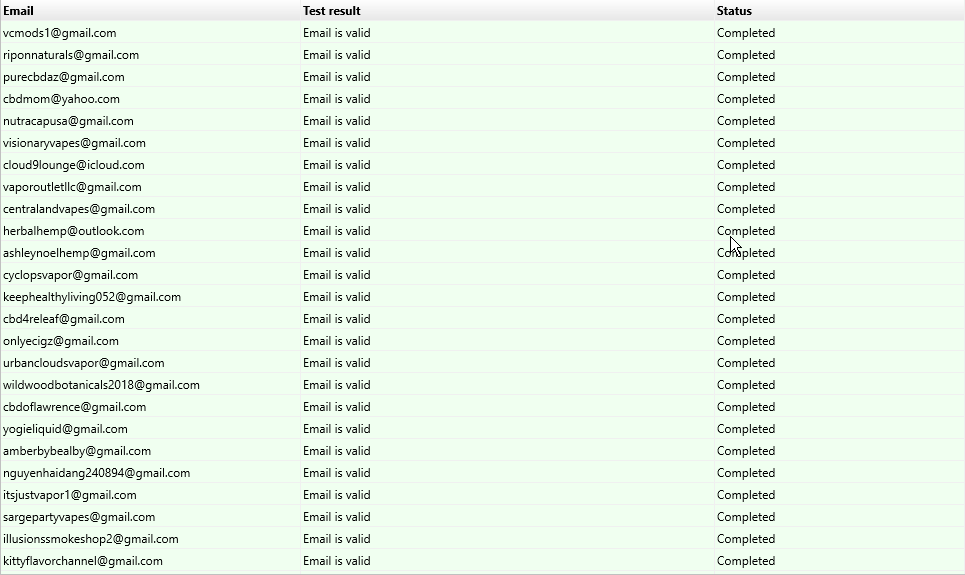Click the Status column header
The width and height of the screenshot is (965, 575).
click(734, 11)
